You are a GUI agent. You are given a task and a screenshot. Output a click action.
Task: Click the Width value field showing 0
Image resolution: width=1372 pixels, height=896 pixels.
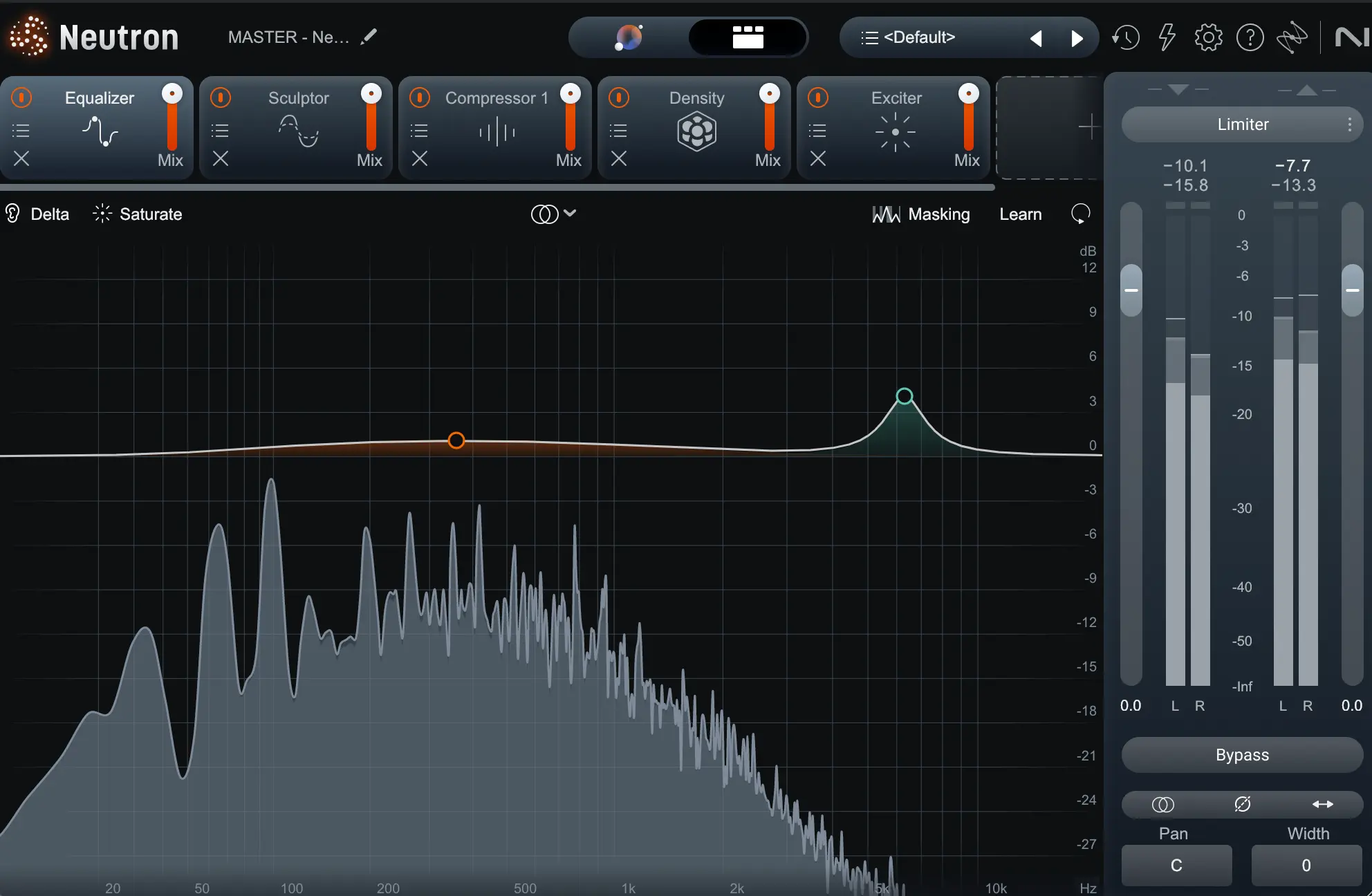(1306, 866)
